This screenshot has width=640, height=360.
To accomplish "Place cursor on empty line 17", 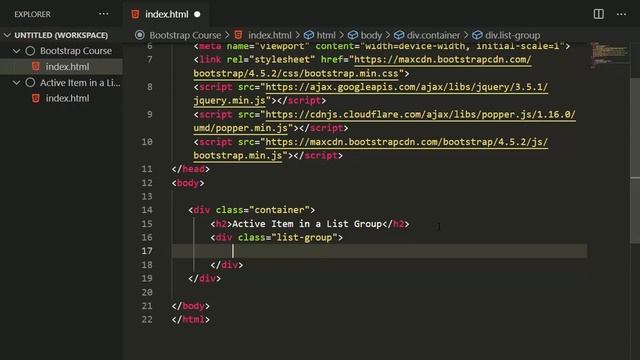I will pyautogui.click(x=380, y=251).
